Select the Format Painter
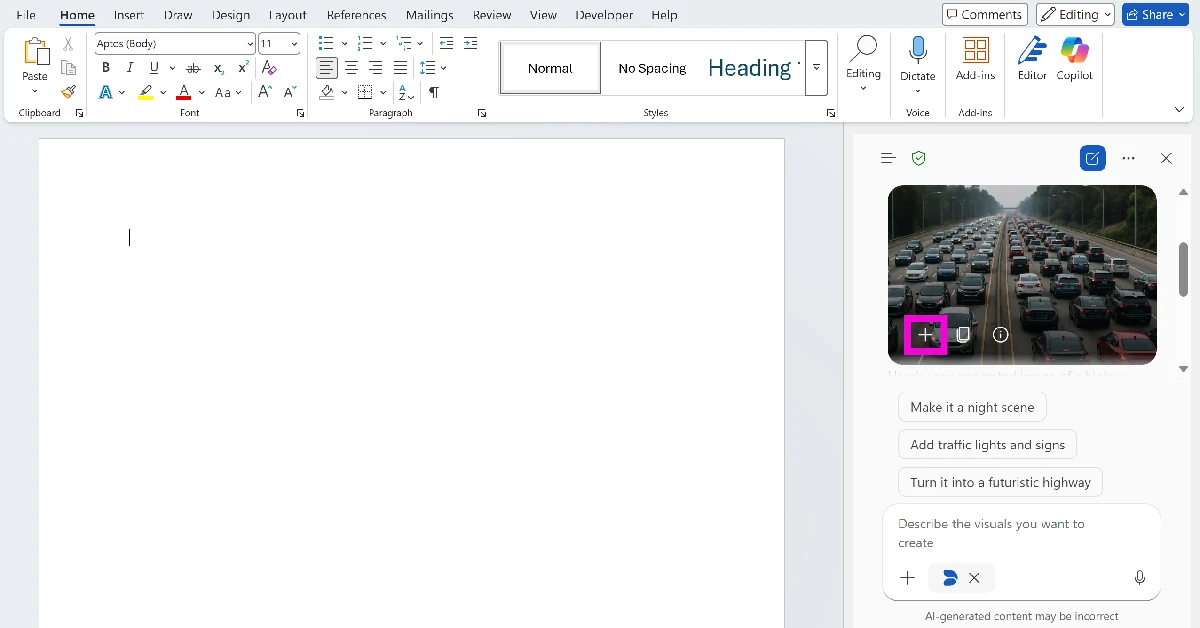The width and height of the screenshot is (1200, 628). 67,91
